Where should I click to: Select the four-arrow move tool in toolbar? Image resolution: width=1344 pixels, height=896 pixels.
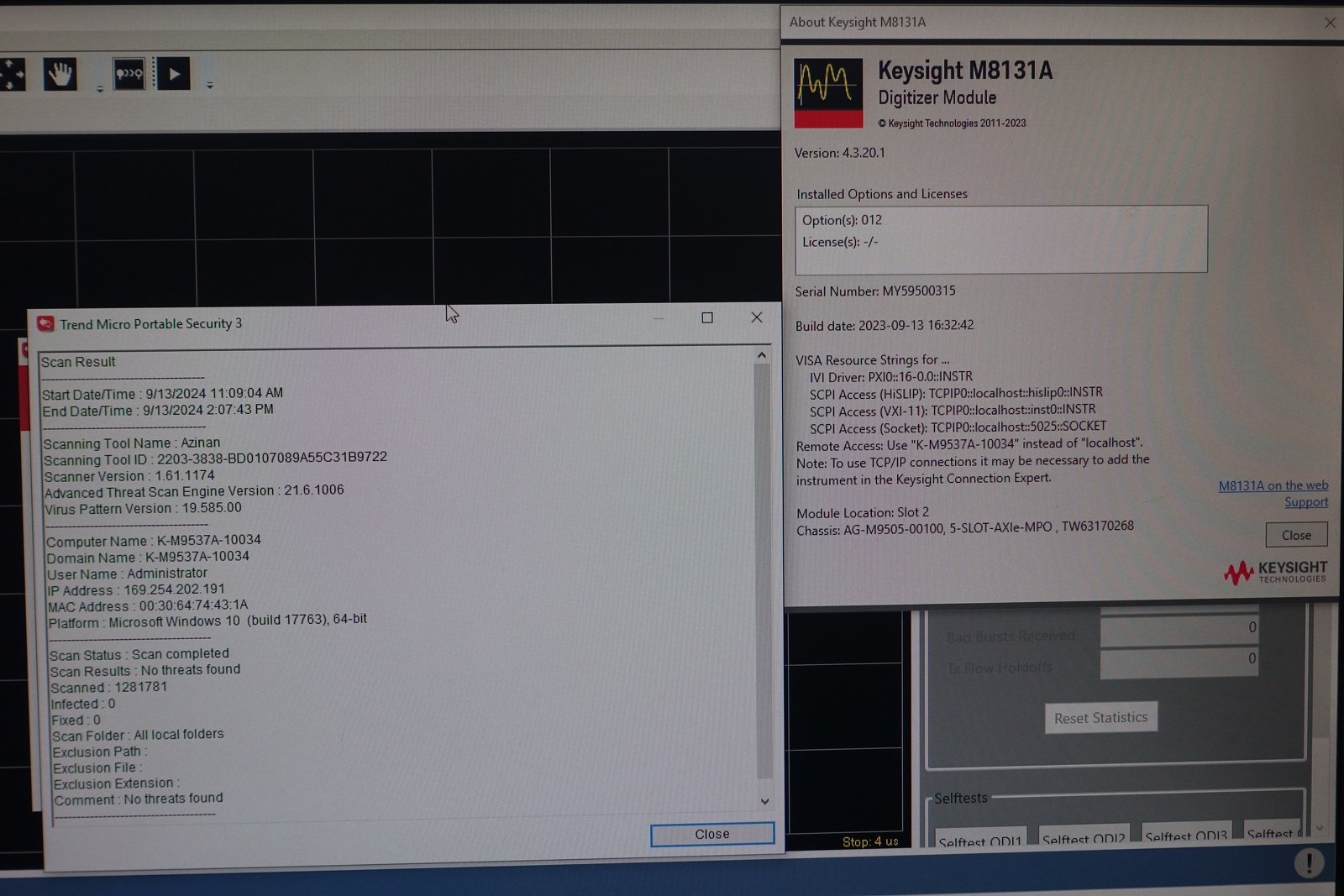click(x=11, y=75)
